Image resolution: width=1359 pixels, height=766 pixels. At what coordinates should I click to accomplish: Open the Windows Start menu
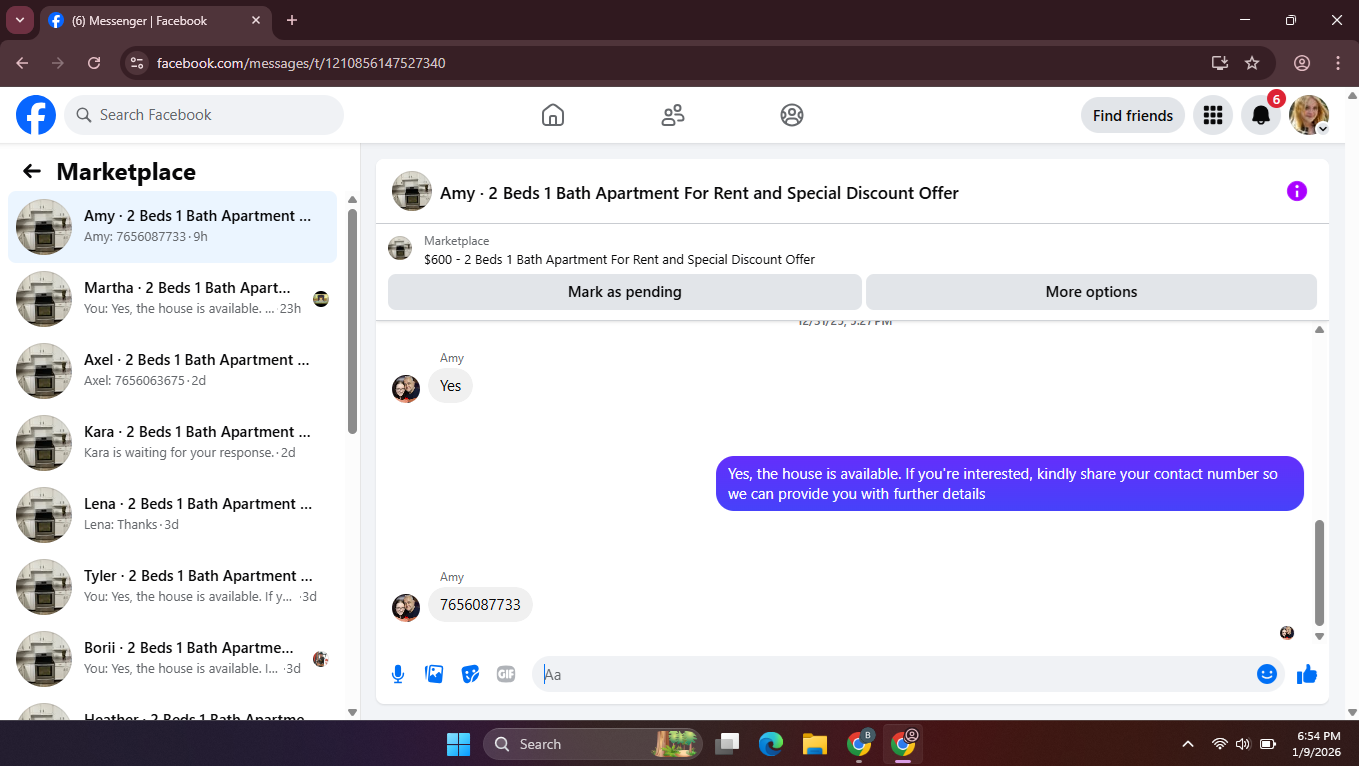[x=458, y=744]
